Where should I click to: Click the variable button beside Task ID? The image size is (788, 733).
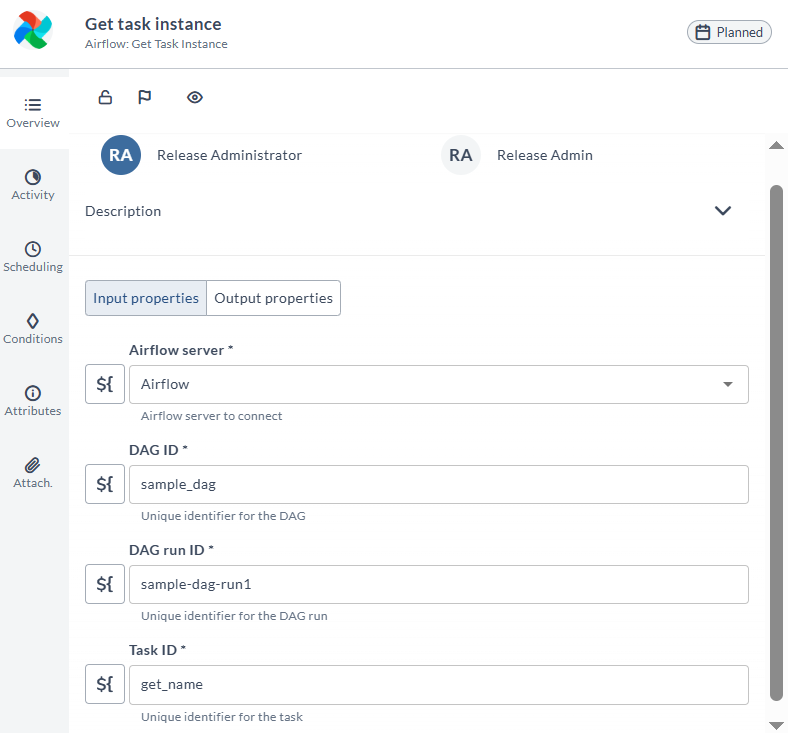(x=105, y=684)
